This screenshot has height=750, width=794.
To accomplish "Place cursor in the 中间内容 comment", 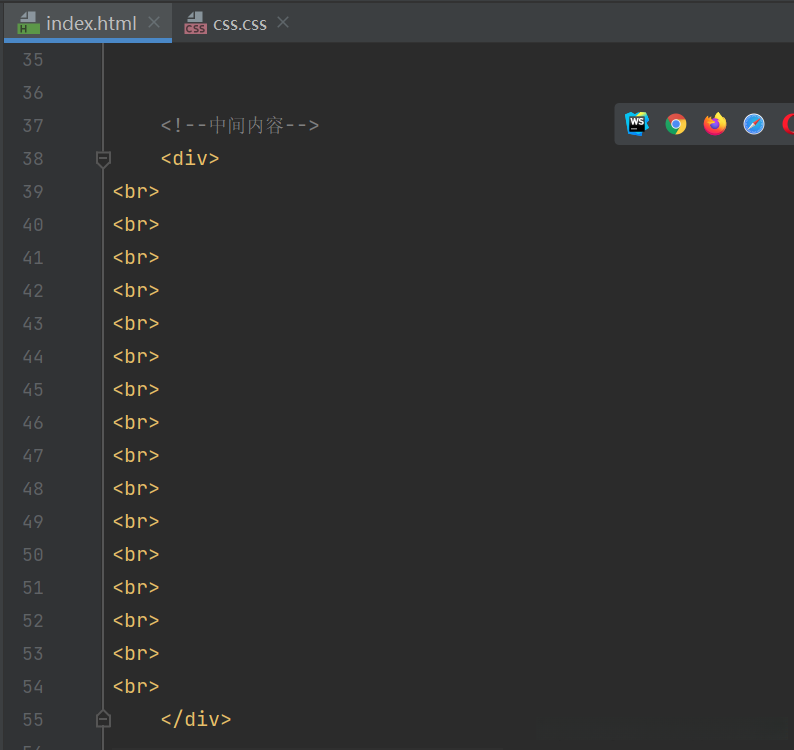I will [246, 126].
